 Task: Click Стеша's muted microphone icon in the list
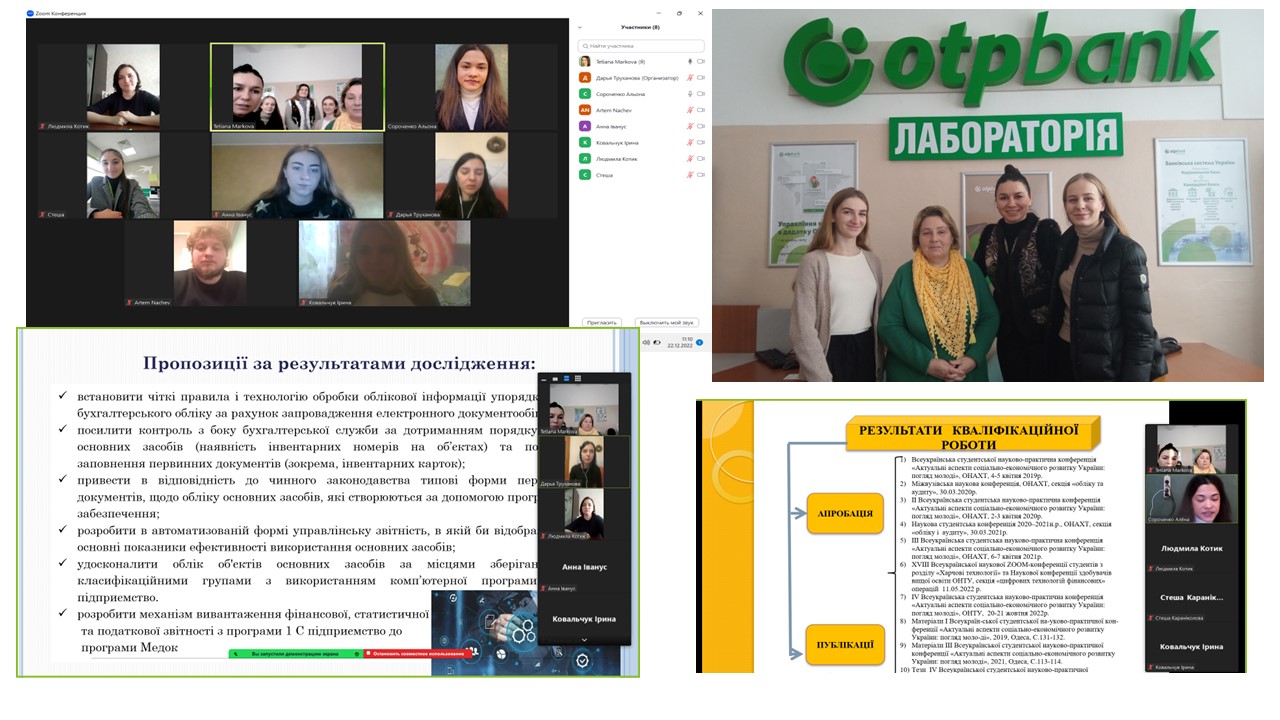click(x=690, y=175)
